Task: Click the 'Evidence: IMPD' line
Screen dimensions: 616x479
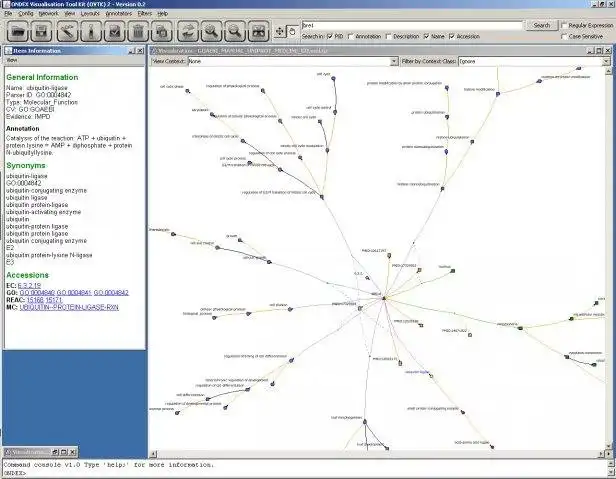Action: pos(28,117)
